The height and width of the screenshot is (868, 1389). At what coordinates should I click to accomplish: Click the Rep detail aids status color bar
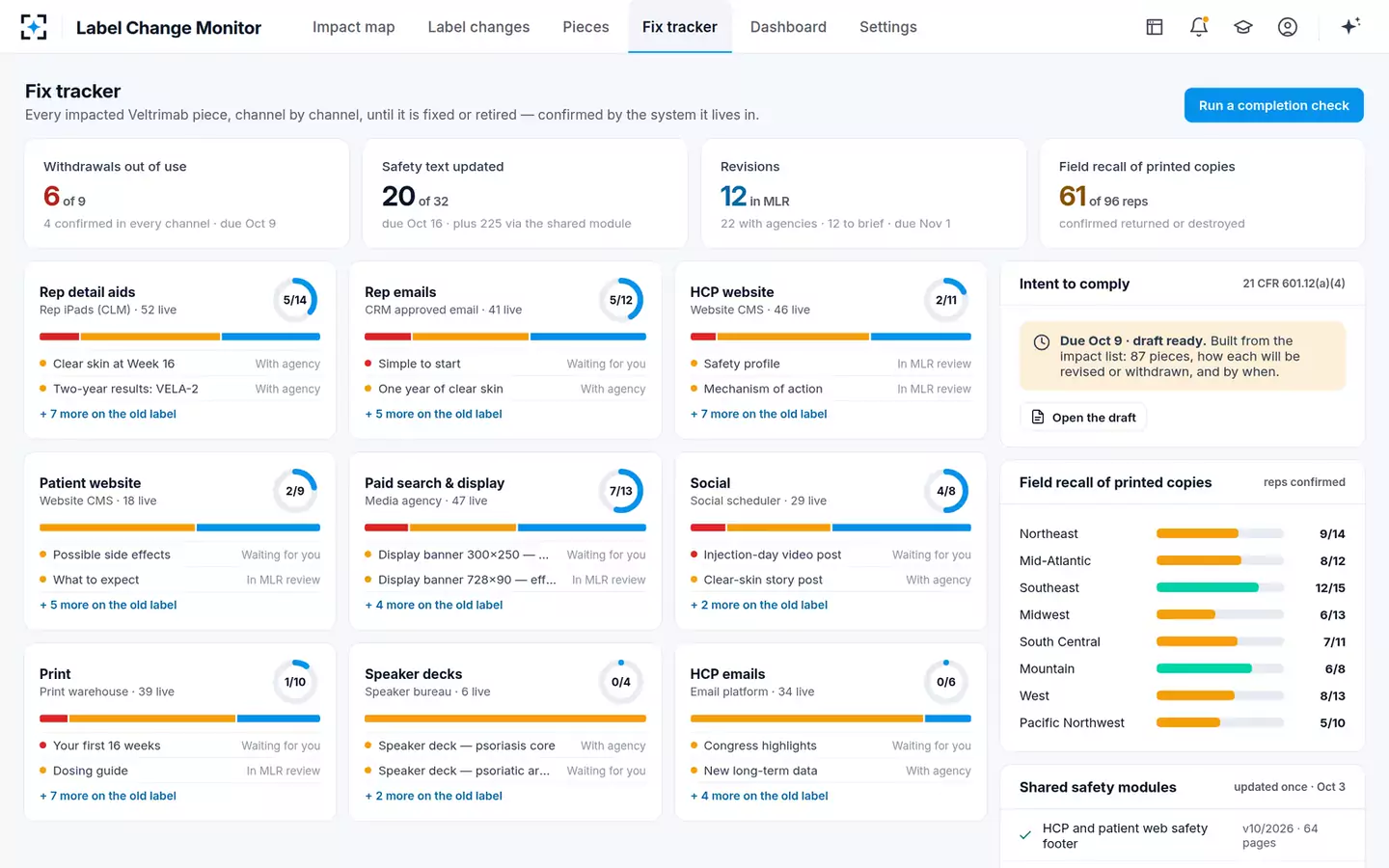179,337
